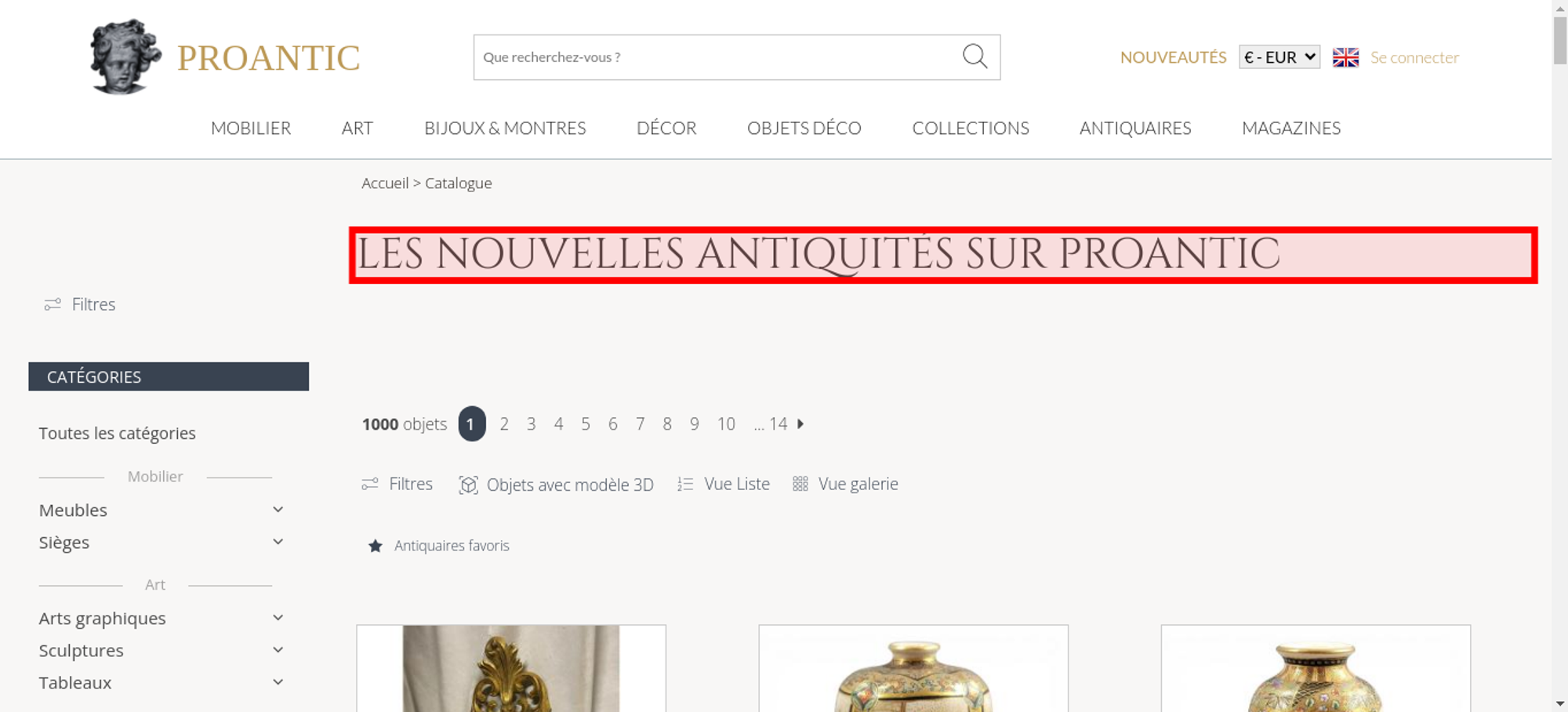Image resolution: width=1568 pixels, height=712 pixels.
Task: Click the Se connecter link
Action: click(1414, 57)
